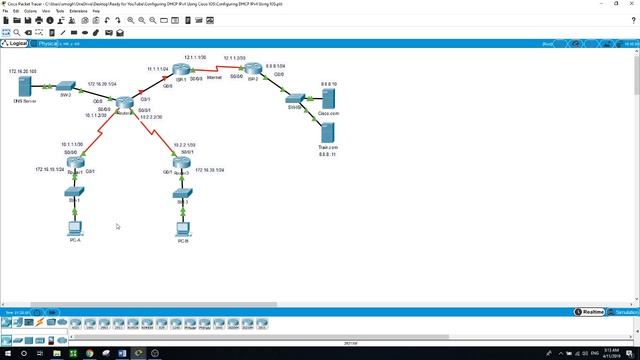The width and height of the screenshot is (640, 360).
Task: Choose the Connections lightning bolt category
Action: pyautogui.click(x=40, y=322)
